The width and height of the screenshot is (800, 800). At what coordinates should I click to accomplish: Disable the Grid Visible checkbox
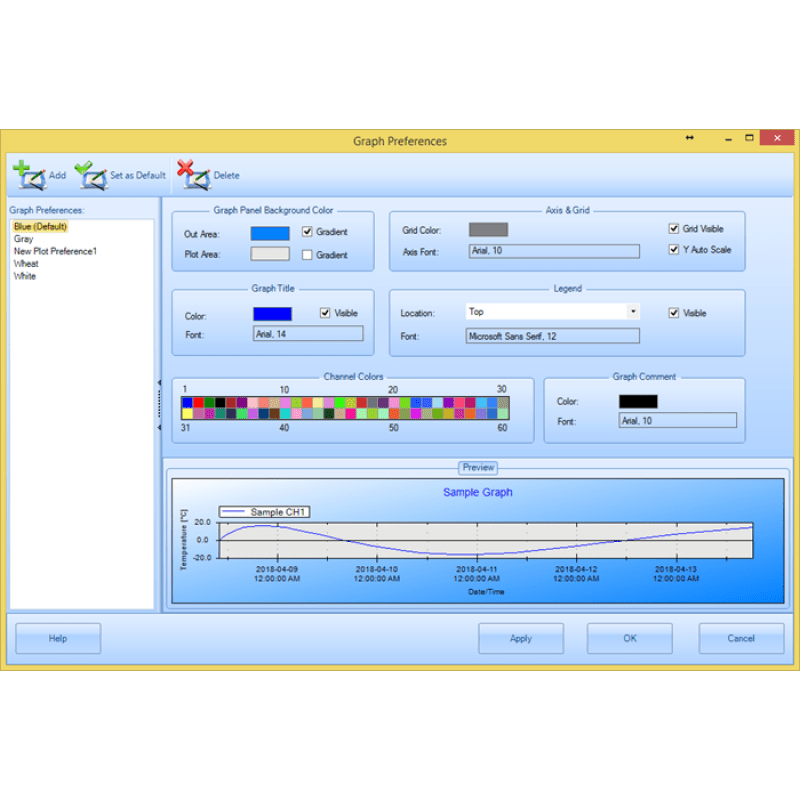click(x=673, y=228)
